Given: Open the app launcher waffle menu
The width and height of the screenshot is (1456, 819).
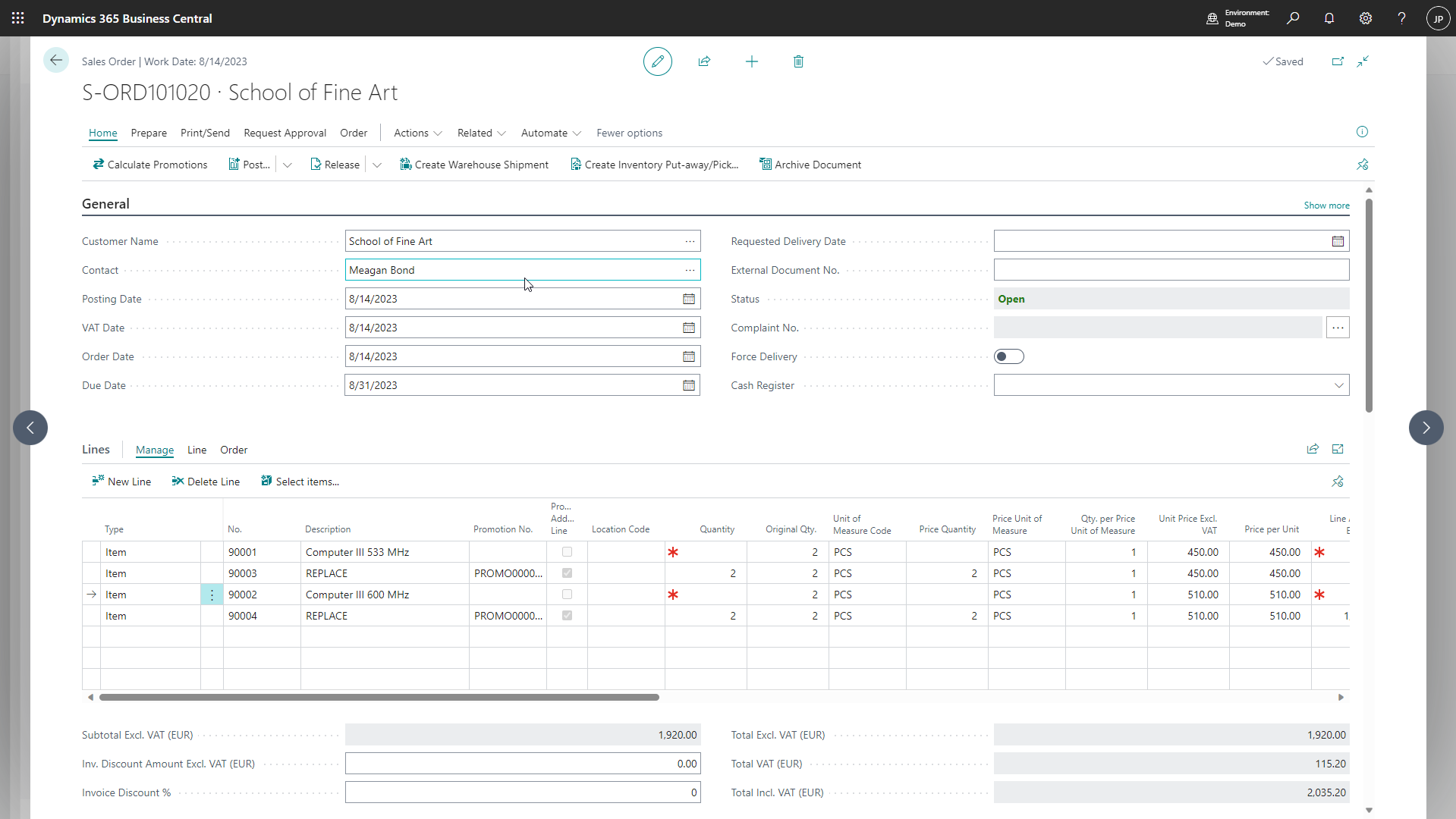Looking at the screenshot, I should [18, 18].
